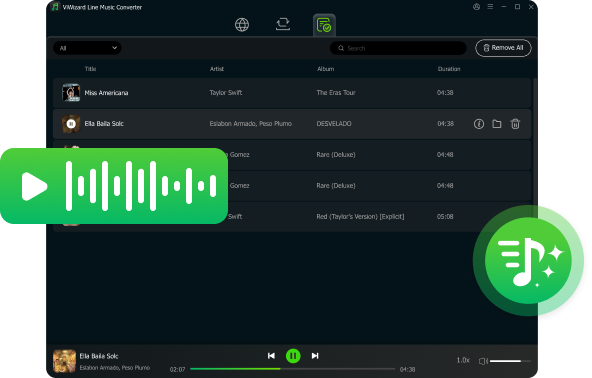Click the 04:38 total time label
The image size is (592, 378).
click(407, 369)
